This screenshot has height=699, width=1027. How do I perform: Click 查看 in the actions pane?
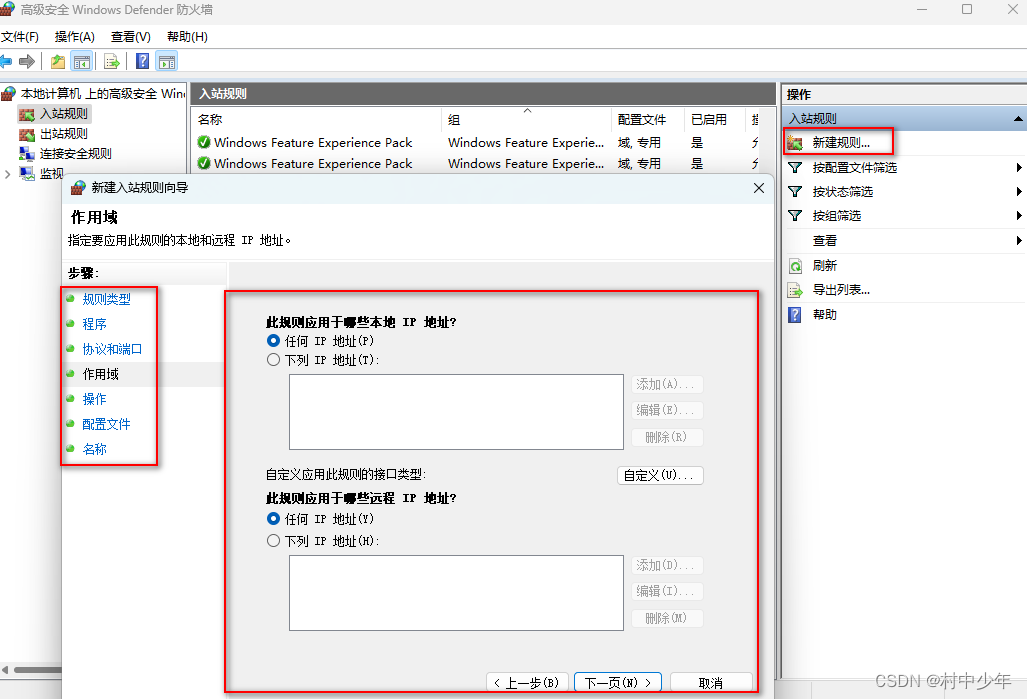(x=825, y=241)
